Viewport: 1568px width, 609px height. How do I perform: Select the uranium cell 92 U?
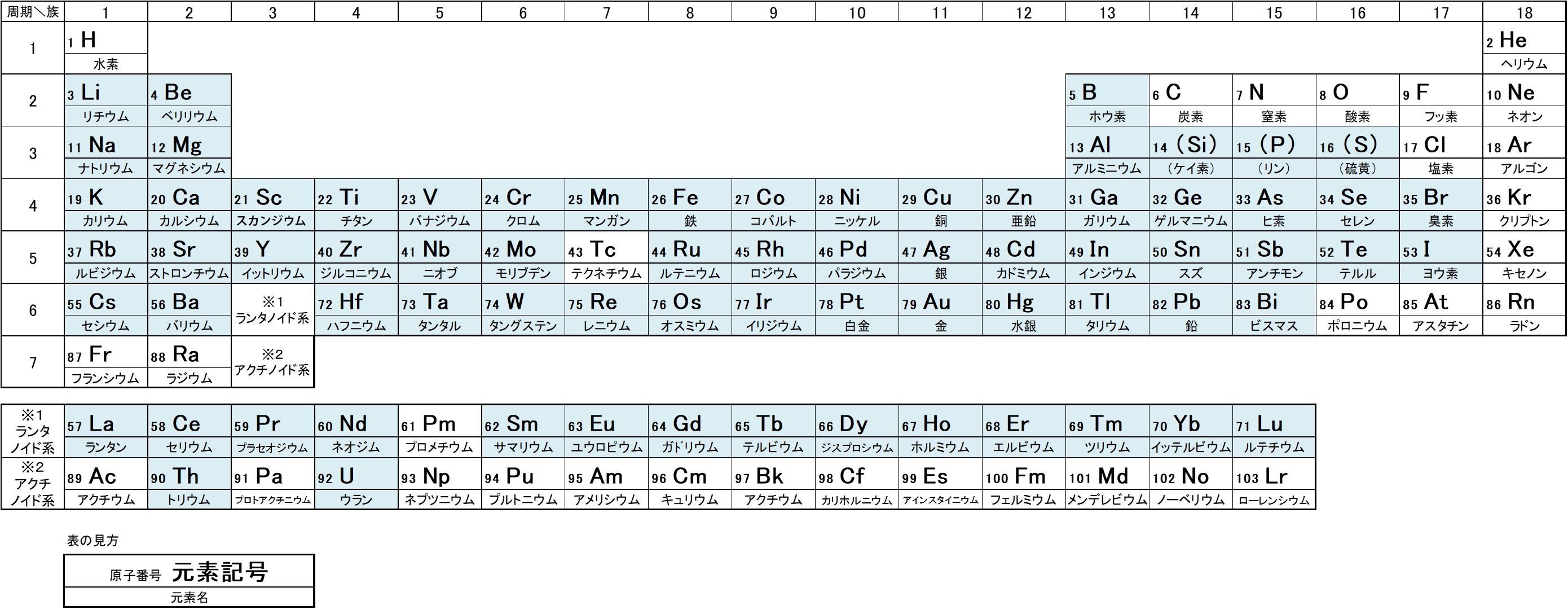pos(356,484)
